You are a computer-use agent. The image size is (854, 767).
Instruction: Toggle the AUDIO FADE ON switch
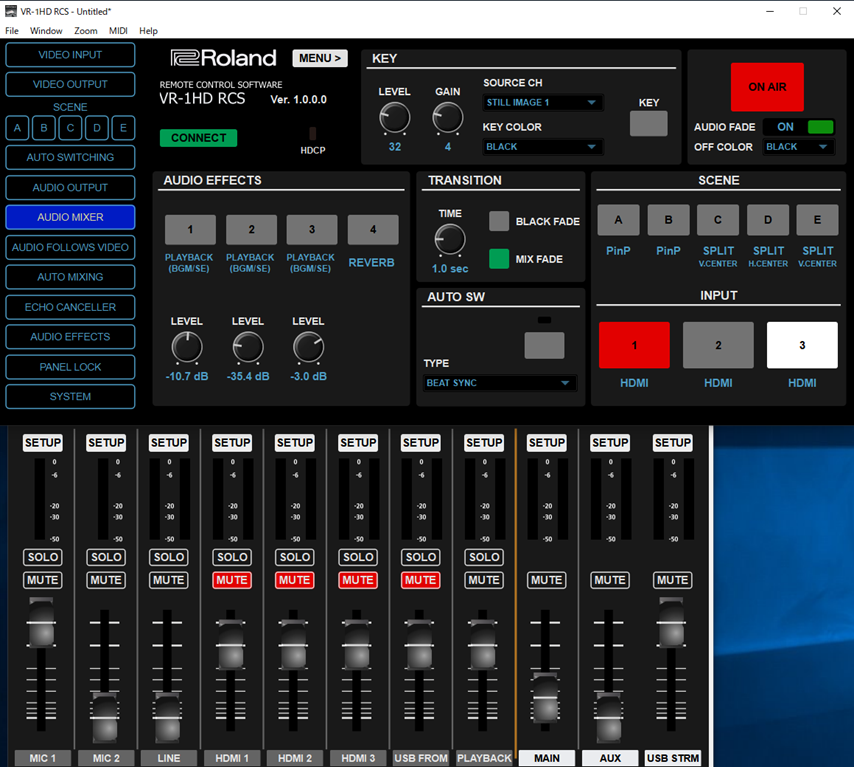820,127
